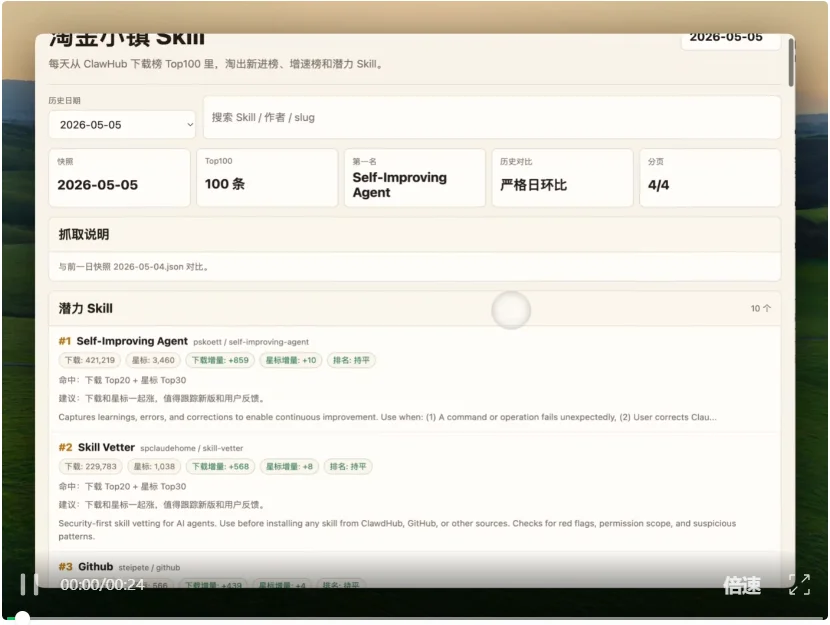830x625 pixels.
Task: Click the 排名: 持平 tag under Skill Vetter
Action: pyautogui.click(x=348, y=467)
